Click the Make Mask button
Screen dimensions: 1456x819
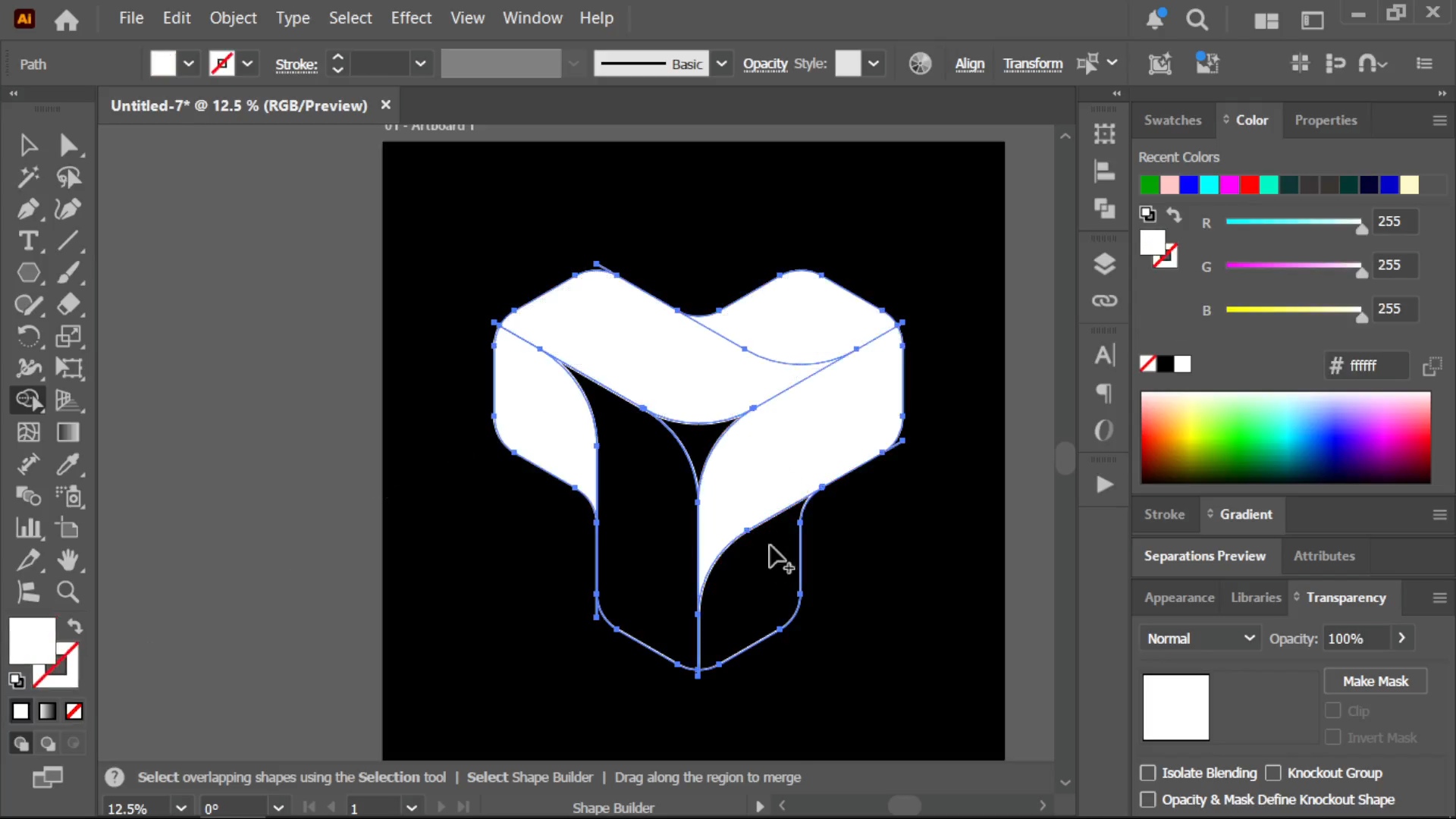(1375, 681)
